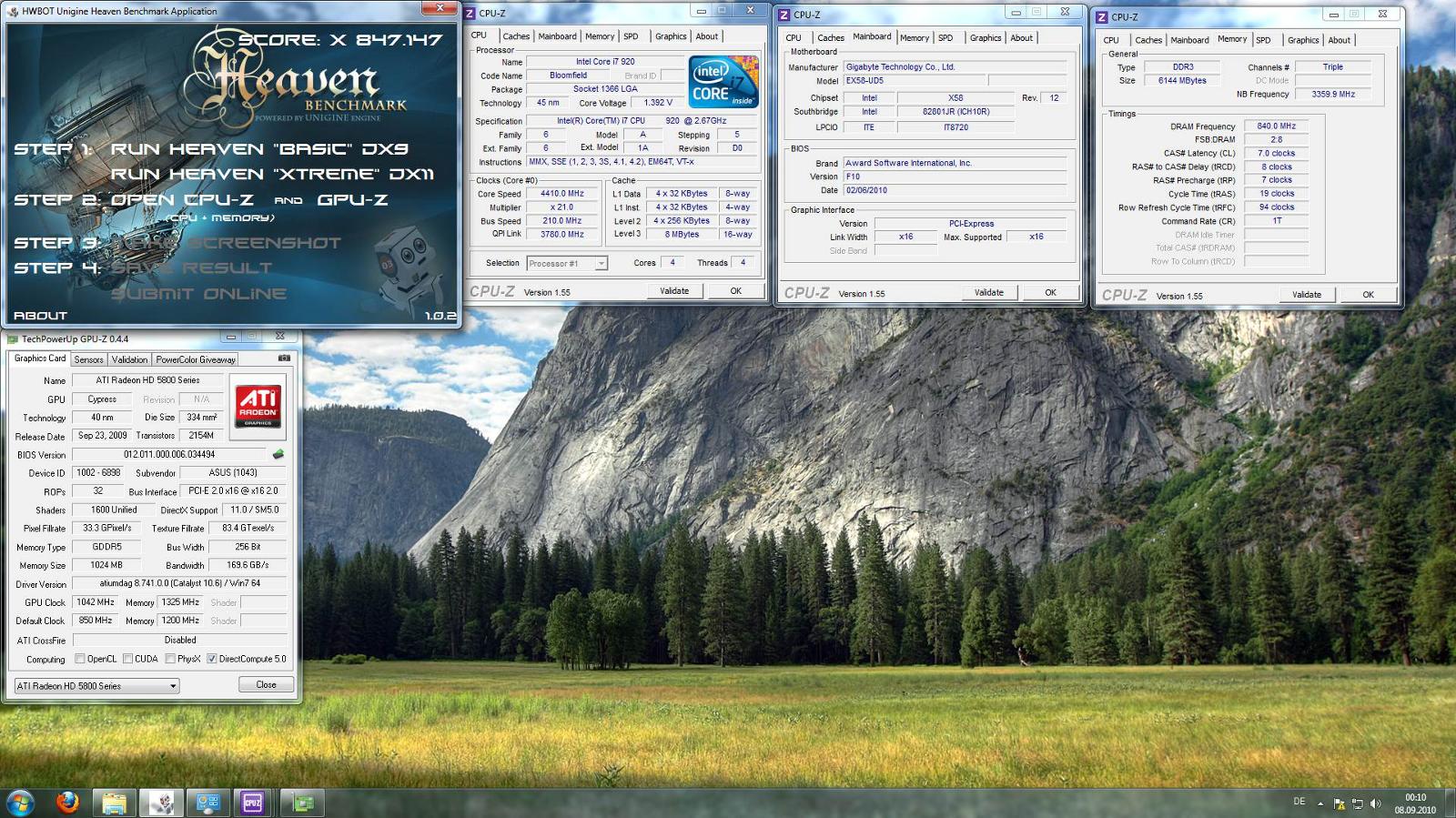
Task: Click the Gigabyte Technology Co., Ltd. manufacturer field
Action: pos(955,66)
